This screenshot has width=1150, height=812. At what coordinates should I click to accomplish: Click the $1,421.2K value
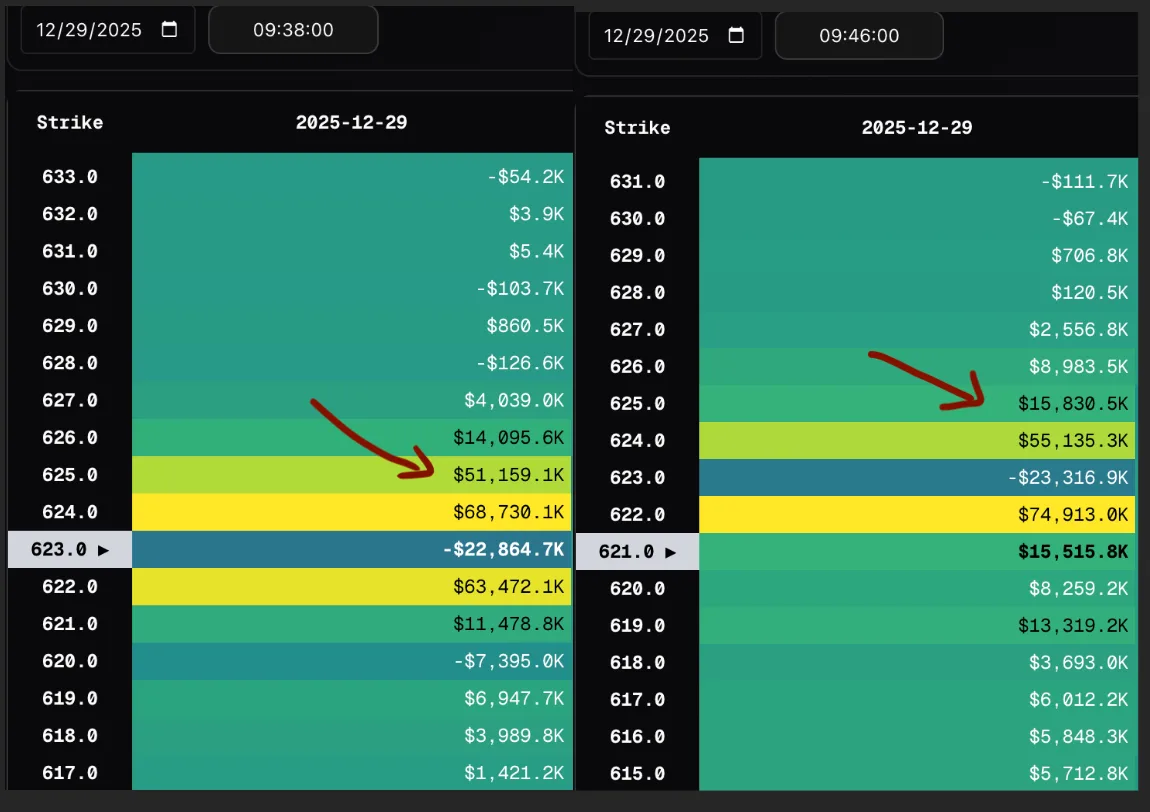coord(514,773)
